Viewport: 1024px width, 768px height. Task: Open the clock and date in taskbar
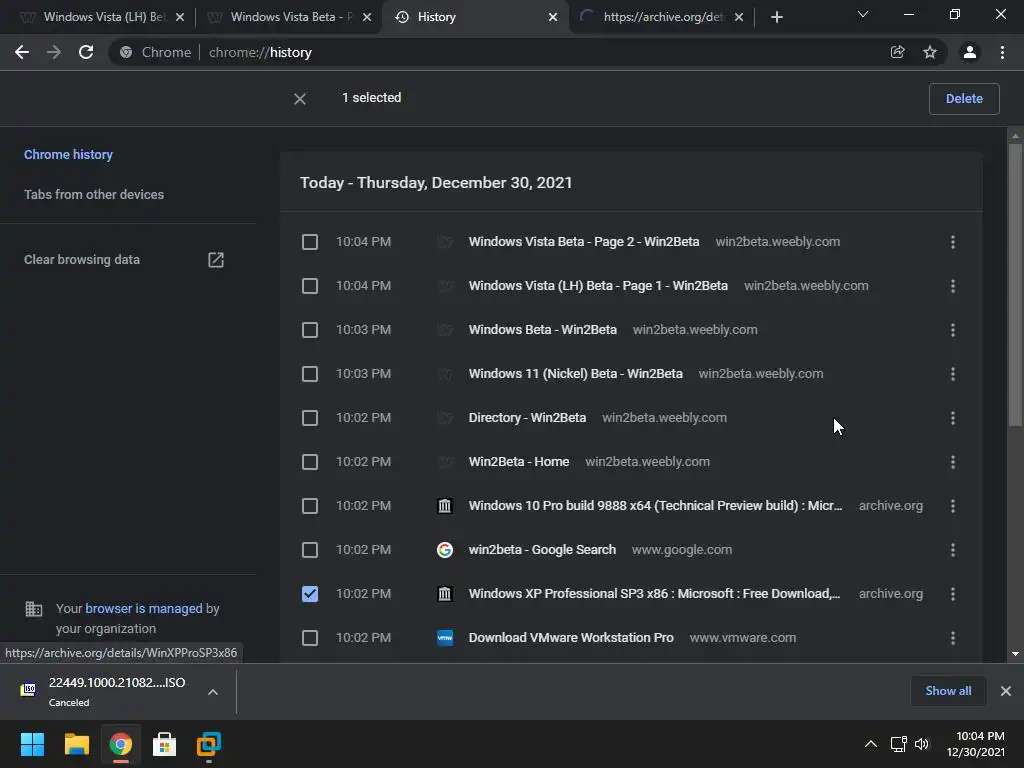pyautogui.click(x=976, y=744)
